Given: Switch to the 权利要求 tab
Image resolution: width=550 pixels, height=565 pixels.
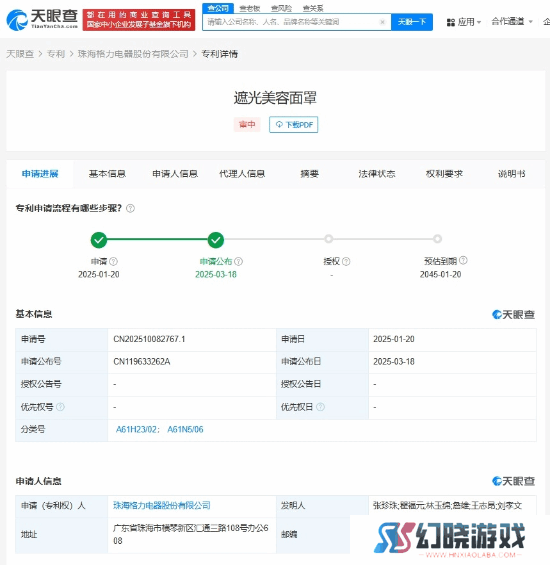Looking at the screenshot, I should tap(444, 174).
